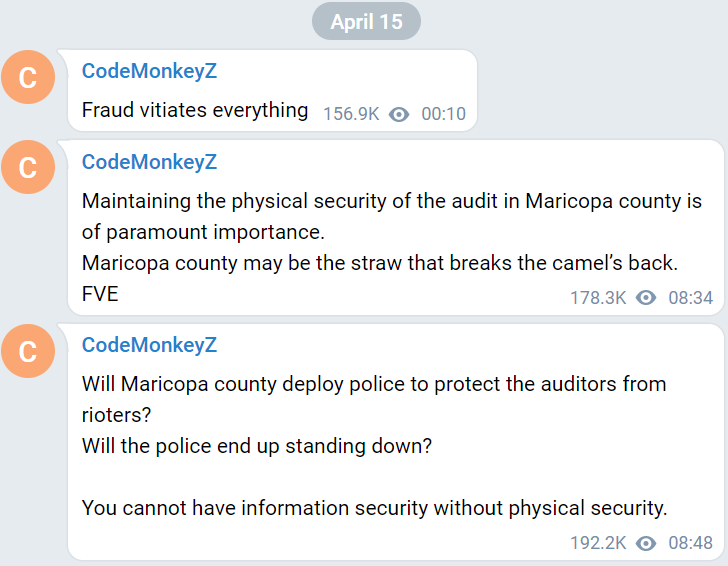Open CodeMonkeyZ name on first message
Image resolution: width=728 pixels, height=566 pixels.
pos(149,71)
